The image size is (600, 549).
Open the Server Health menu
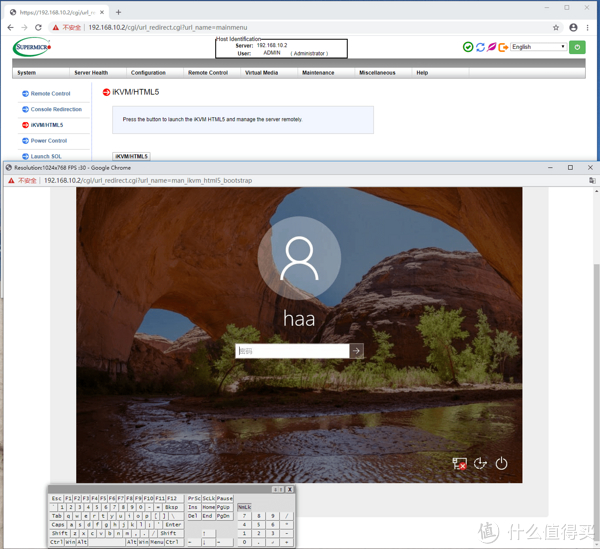91,73
